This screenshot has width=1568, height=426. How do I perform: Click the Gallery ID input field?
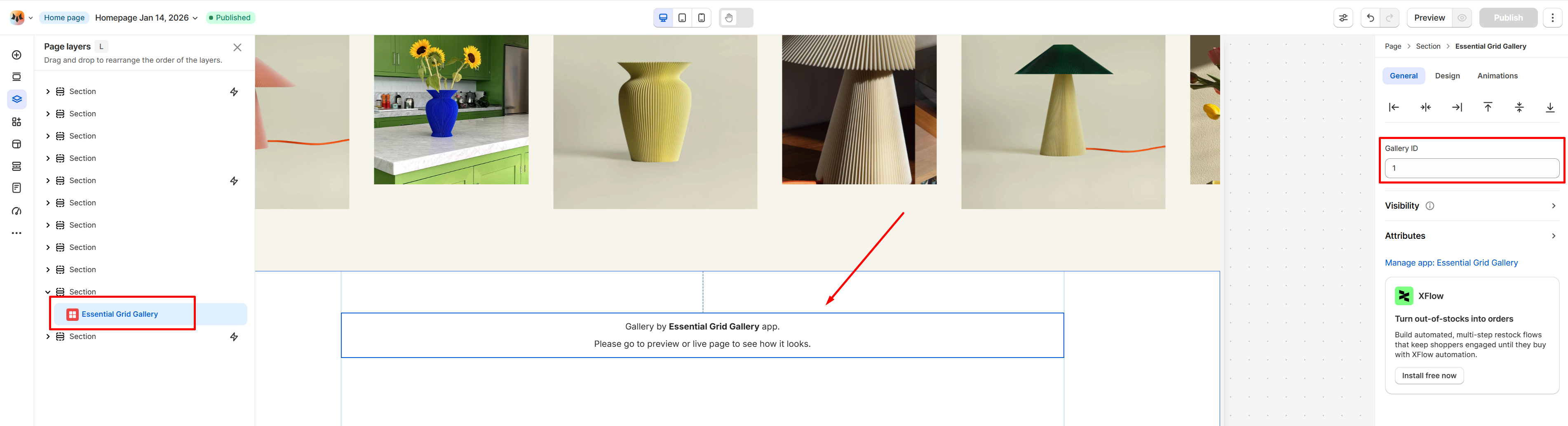1471,168
